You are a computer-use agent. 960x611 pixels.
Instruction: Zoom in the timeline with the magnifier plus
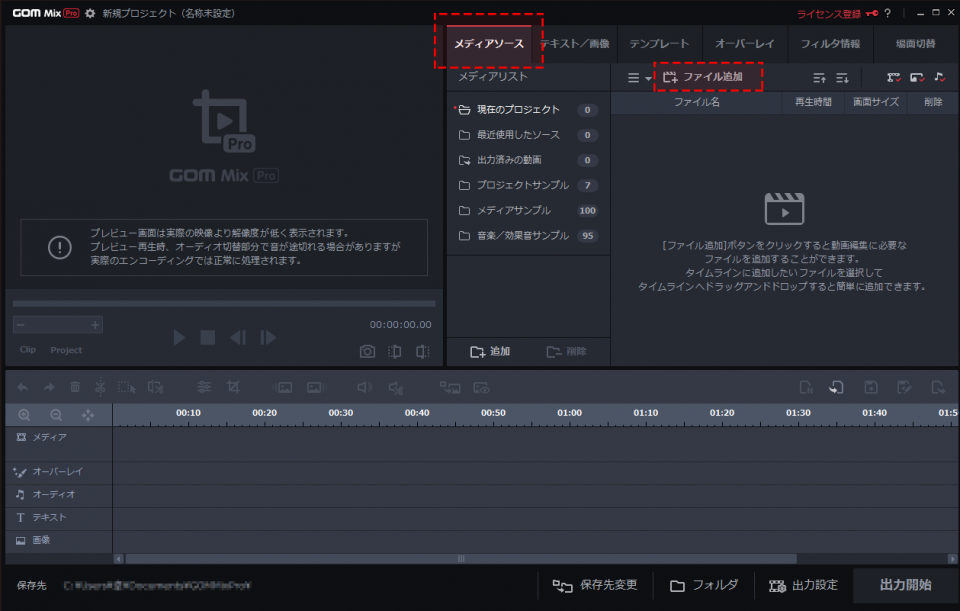point(24,415)
